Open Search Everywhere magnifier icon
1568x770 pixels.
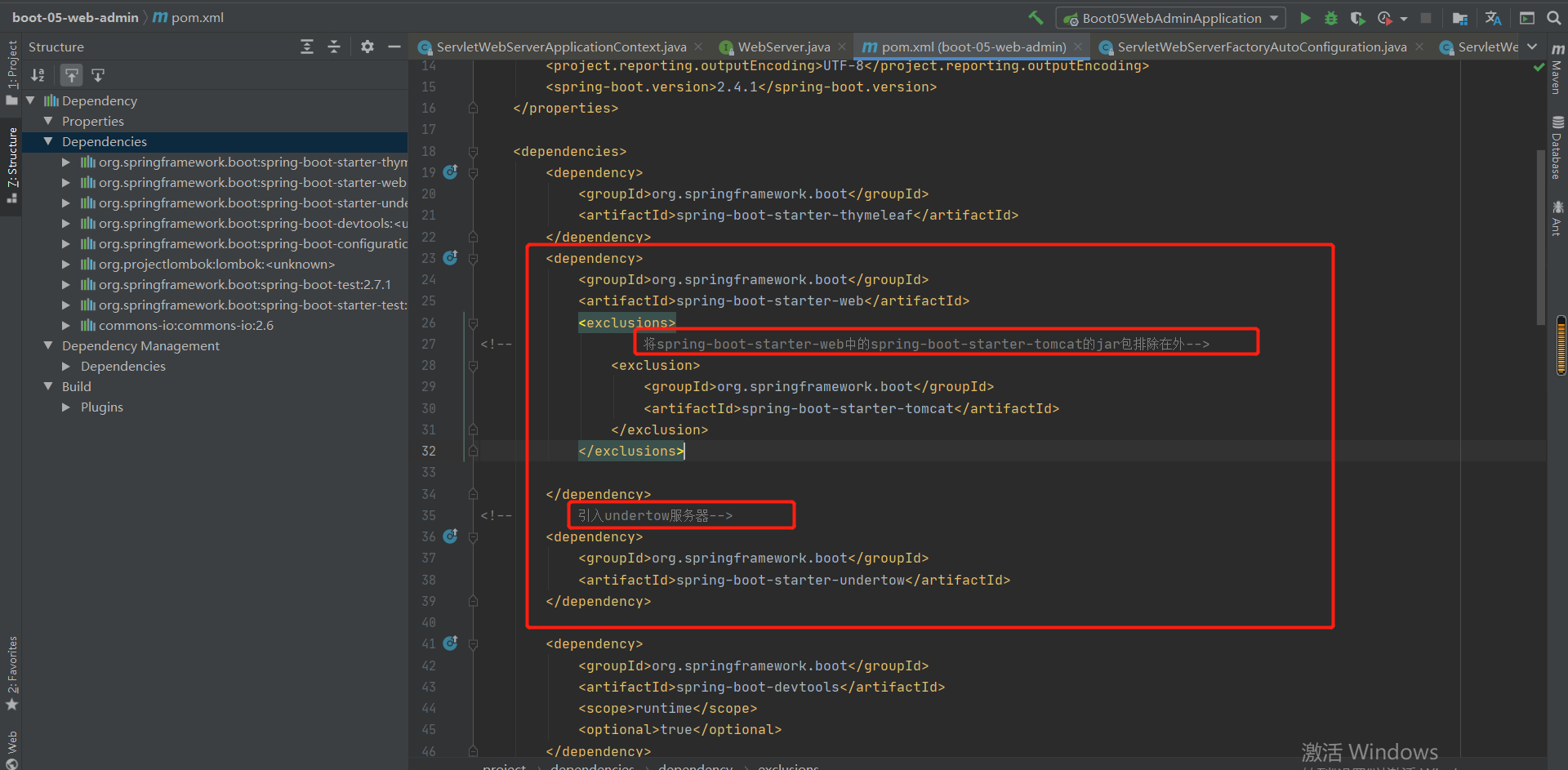tap(1553, 18)
